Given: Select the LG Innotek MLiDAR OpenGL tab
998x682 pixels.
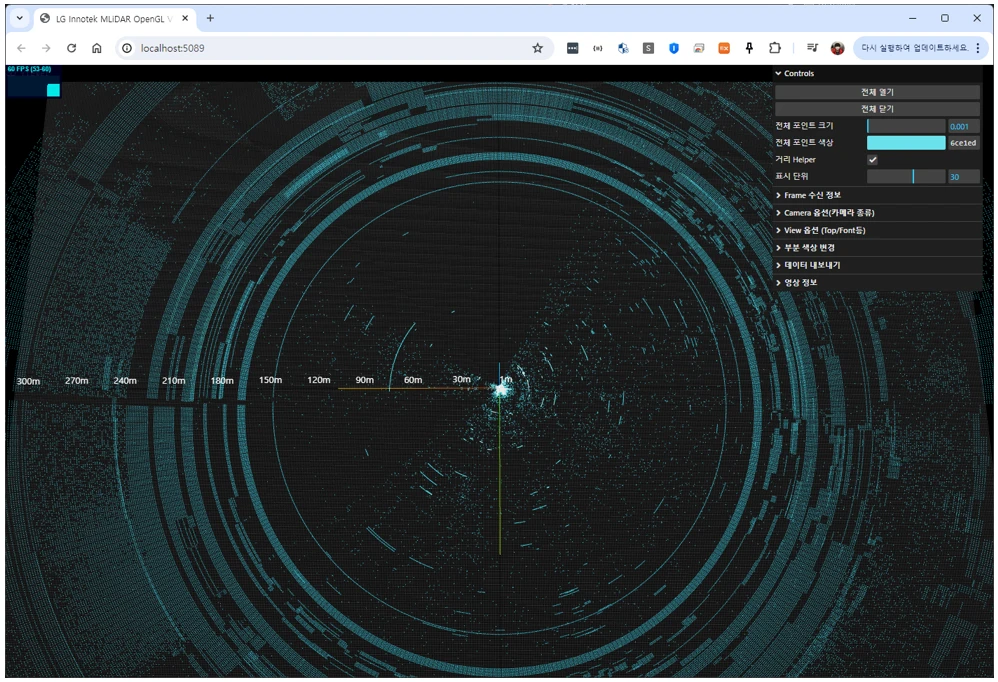Looking at the screenshot, I should [x=113, y=19].
